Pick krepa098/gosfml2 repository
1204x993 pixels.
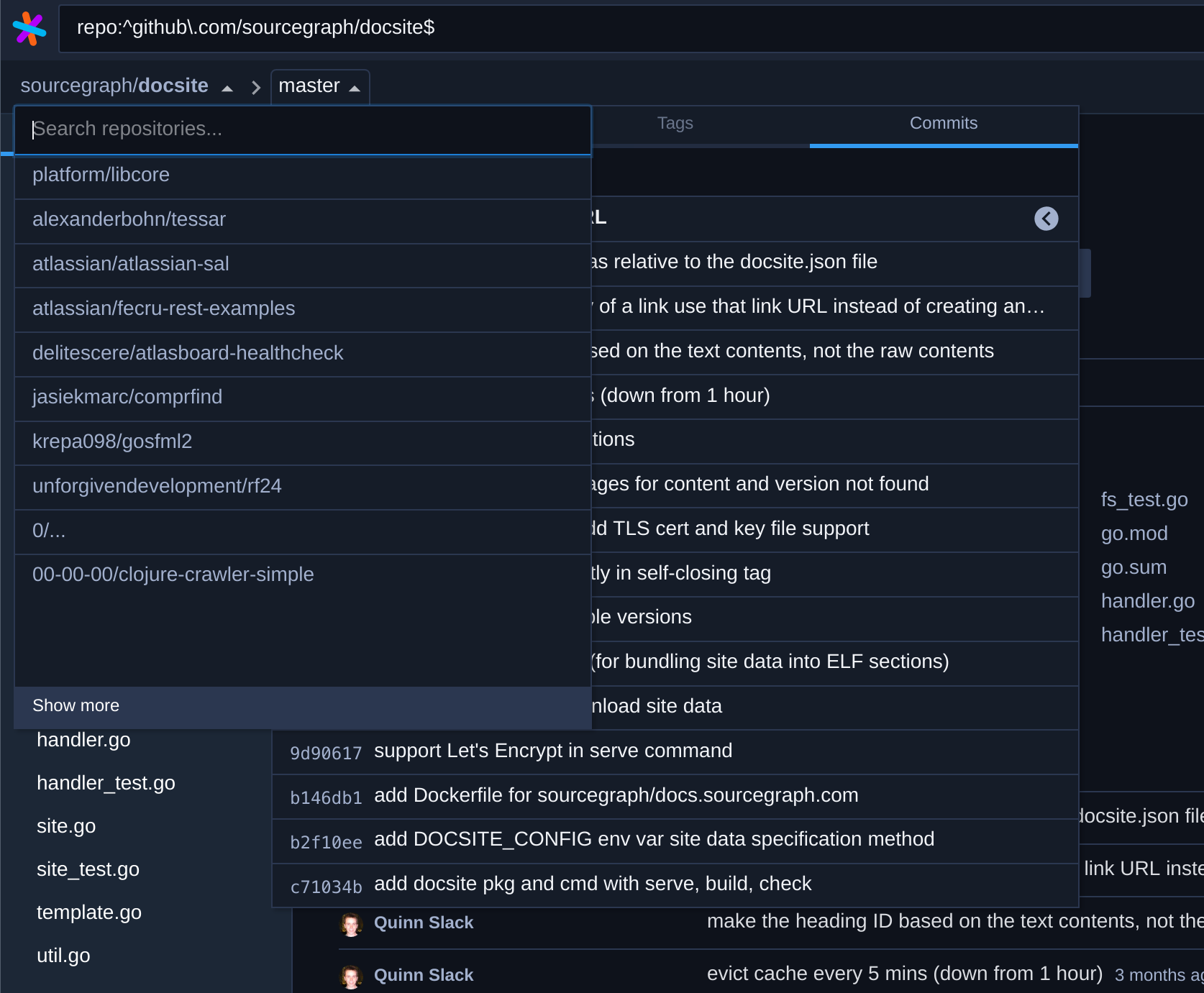pos(303,442)
